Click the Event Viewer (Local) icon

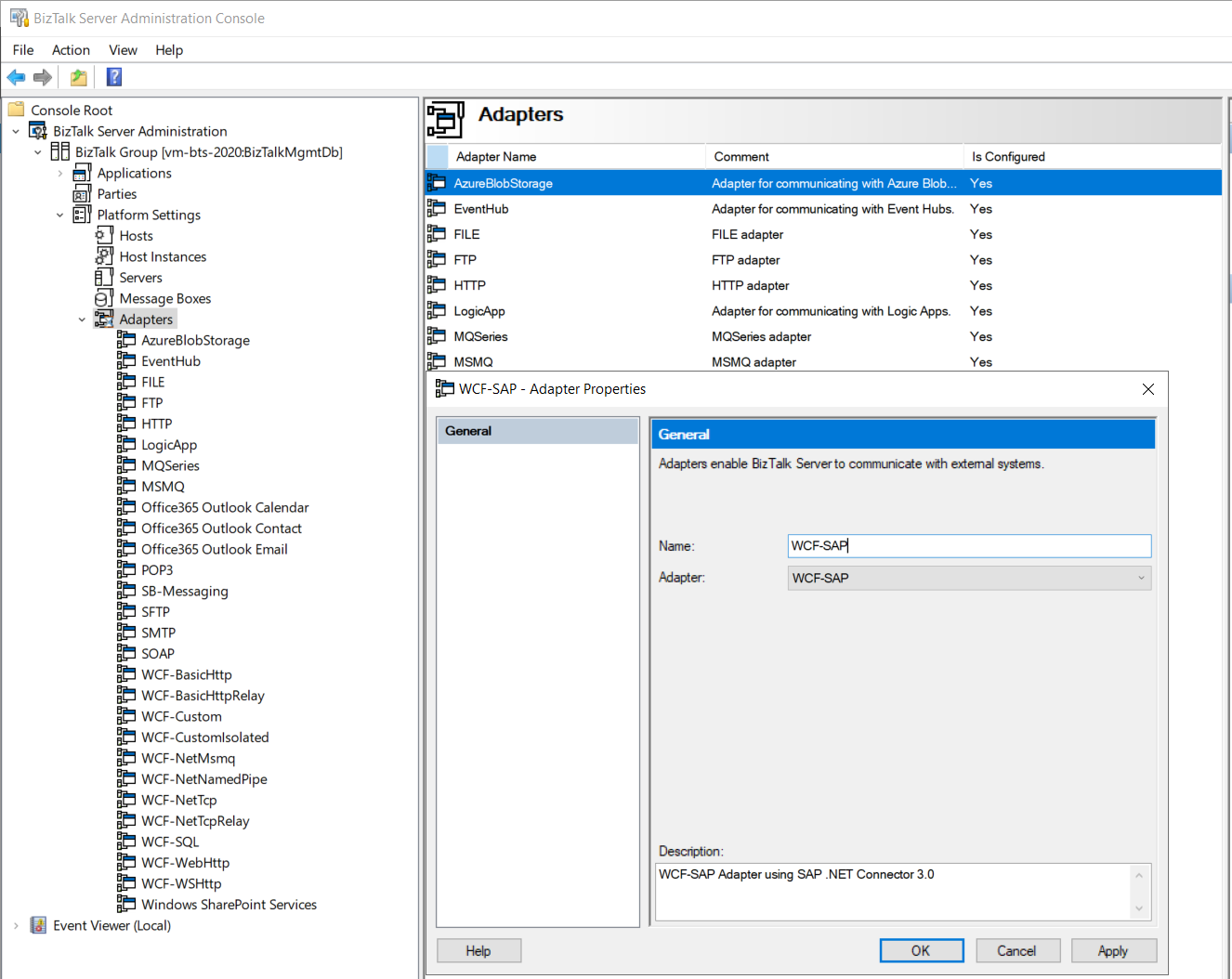point(38,925)
